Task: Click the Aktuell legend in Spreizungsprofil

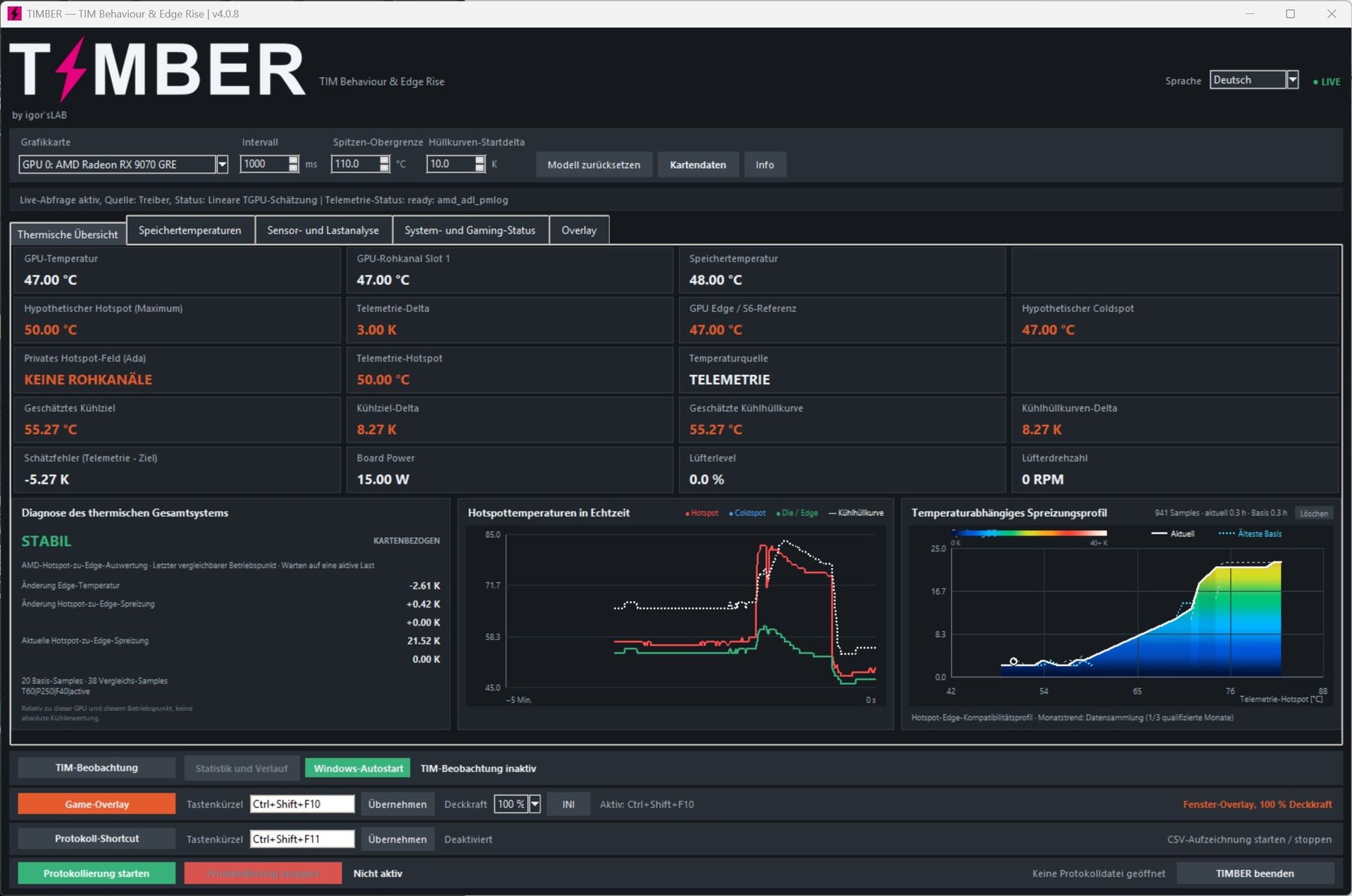Action: point(1172,534)
